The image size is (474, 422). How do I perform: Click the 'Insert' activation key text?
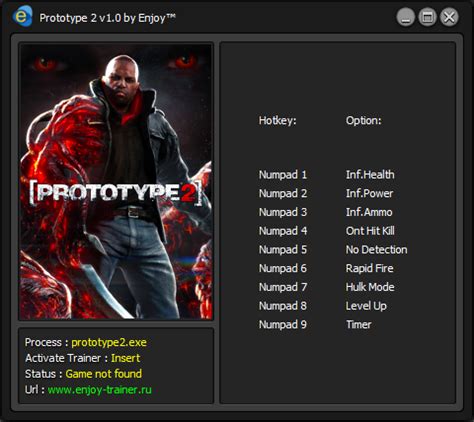pos(125,358)
